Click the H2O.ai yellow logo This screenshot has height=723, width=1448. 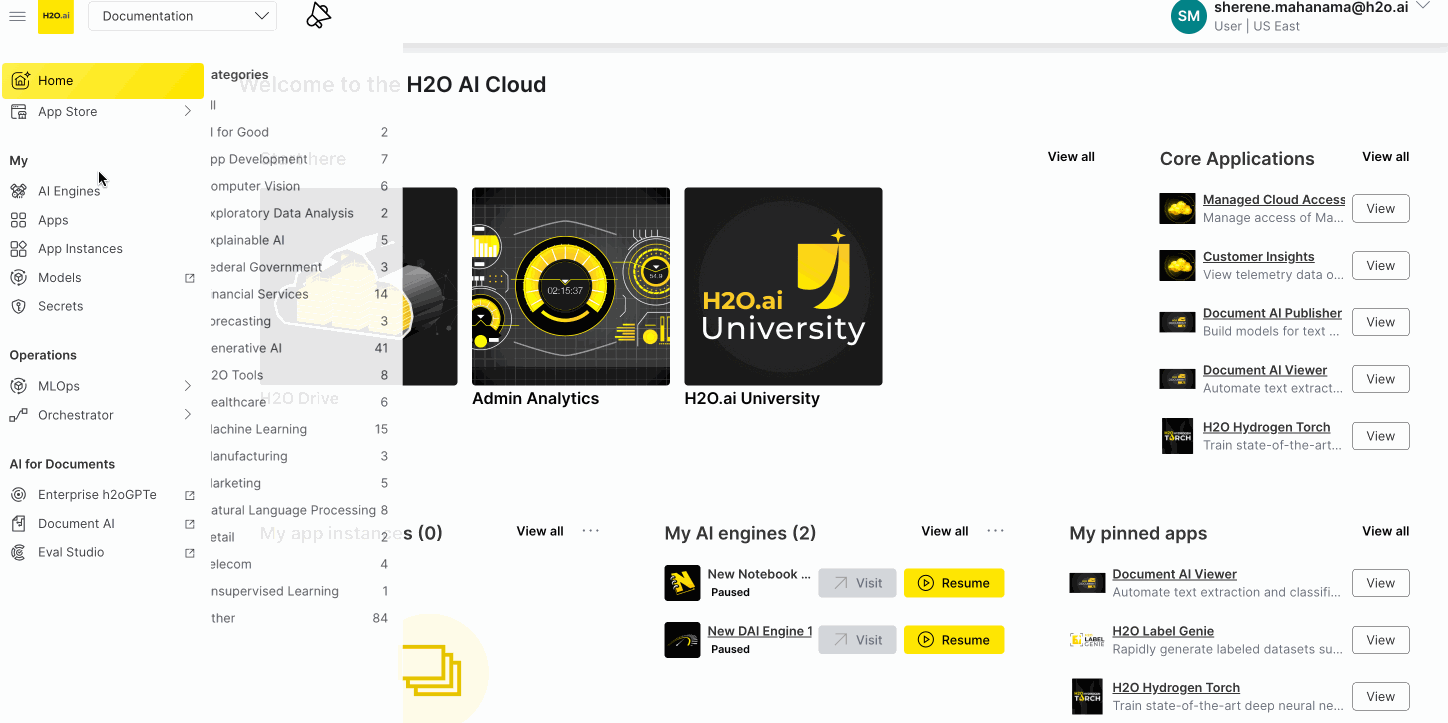pyautogui.click(x=56, y=16)
